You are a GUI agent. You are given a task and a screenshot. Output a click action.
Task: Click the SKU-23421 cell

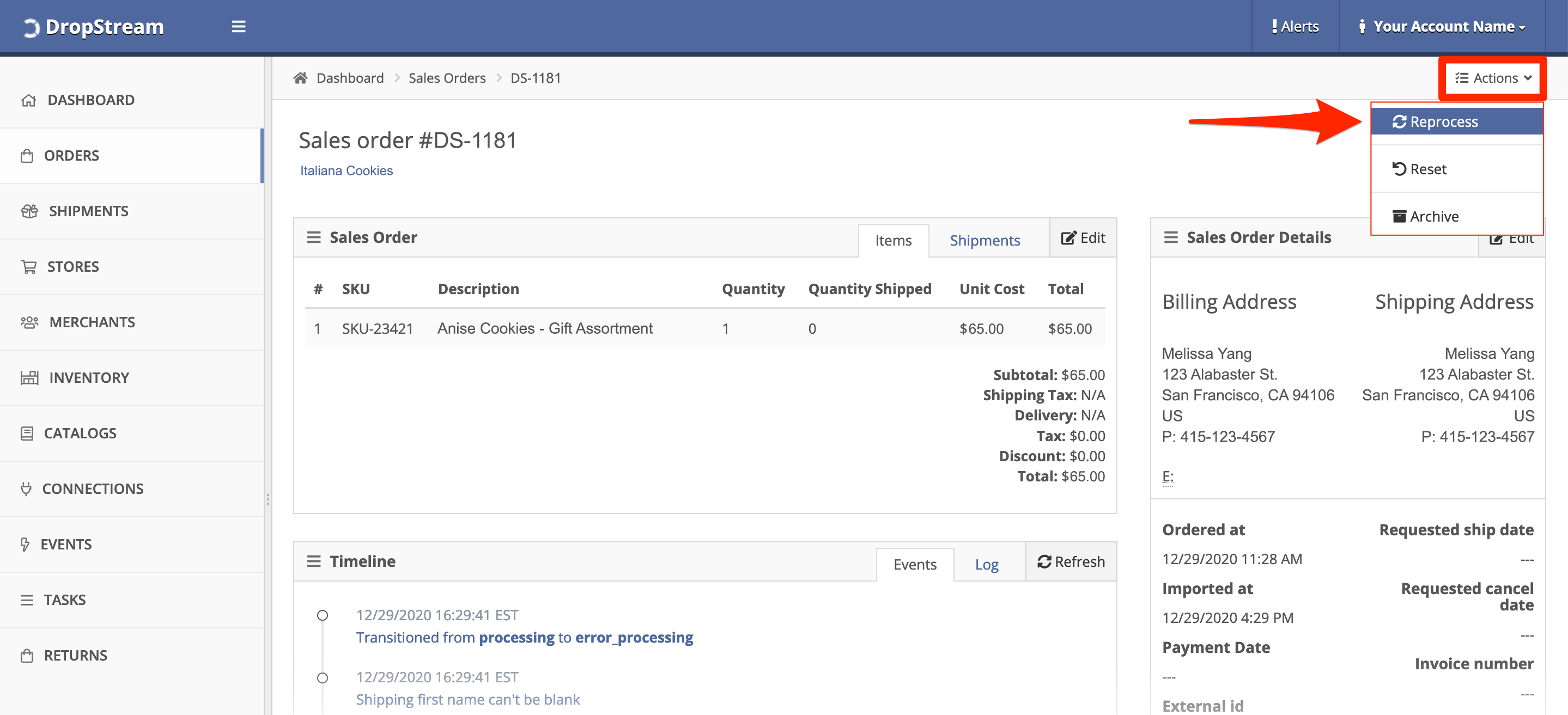tap(378, 328)
